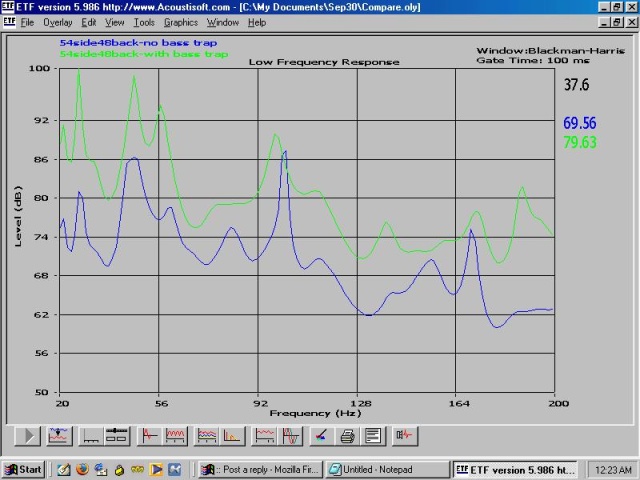The width and height of the screenshot is (640, 480).
Task: Click the red frequency response line icon
Action: click(264, 436)
